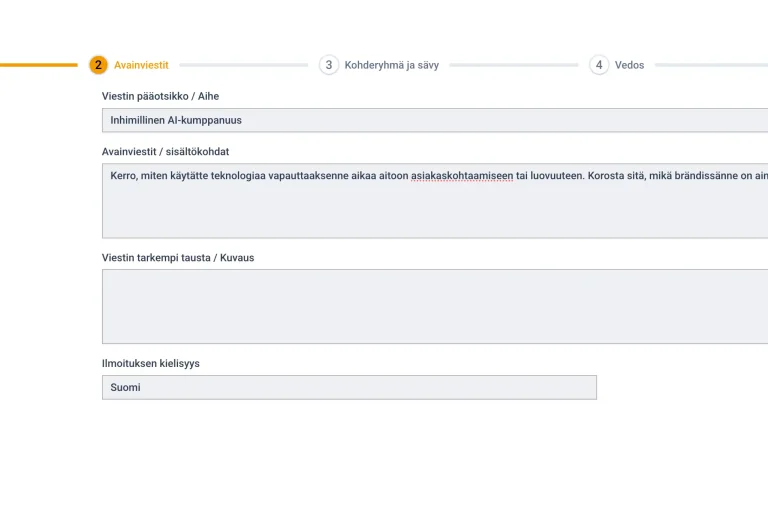
Task: Click the Viestin pääotsikko / Aihe label
Action: pos(160,96)
